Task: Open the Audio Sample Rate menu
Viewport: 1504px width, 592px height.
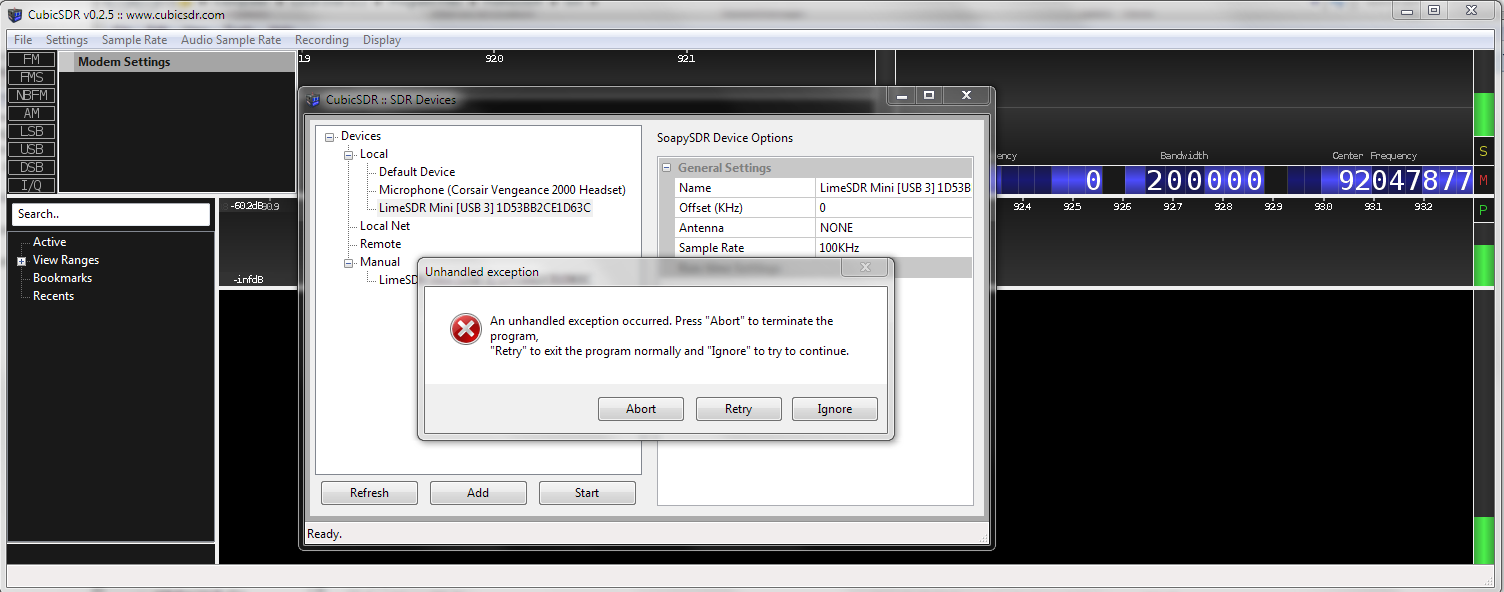Action: [x=231, y=40]
